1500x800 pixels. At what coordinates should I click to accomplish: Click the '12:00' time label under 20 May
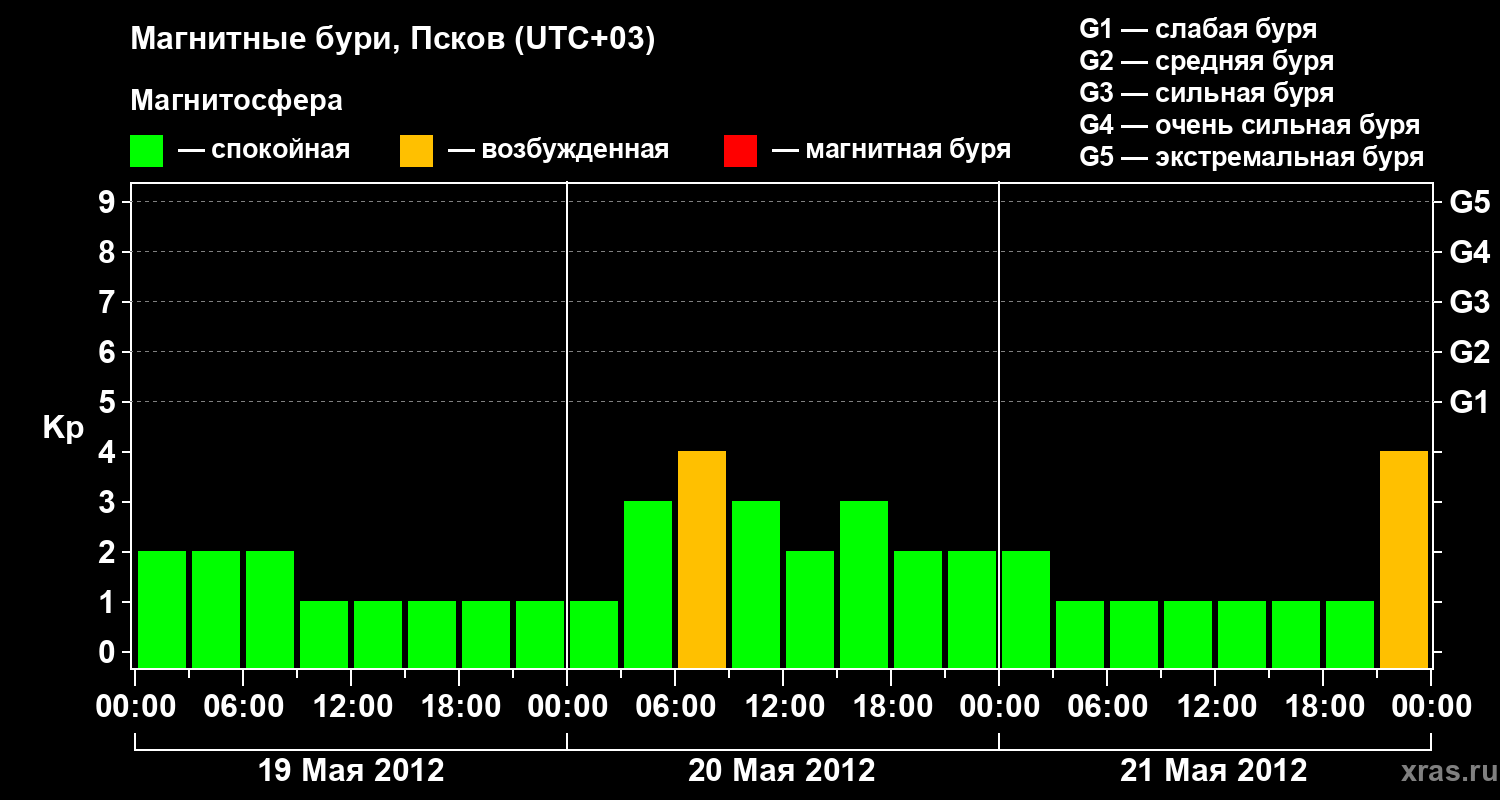(784, 707)
